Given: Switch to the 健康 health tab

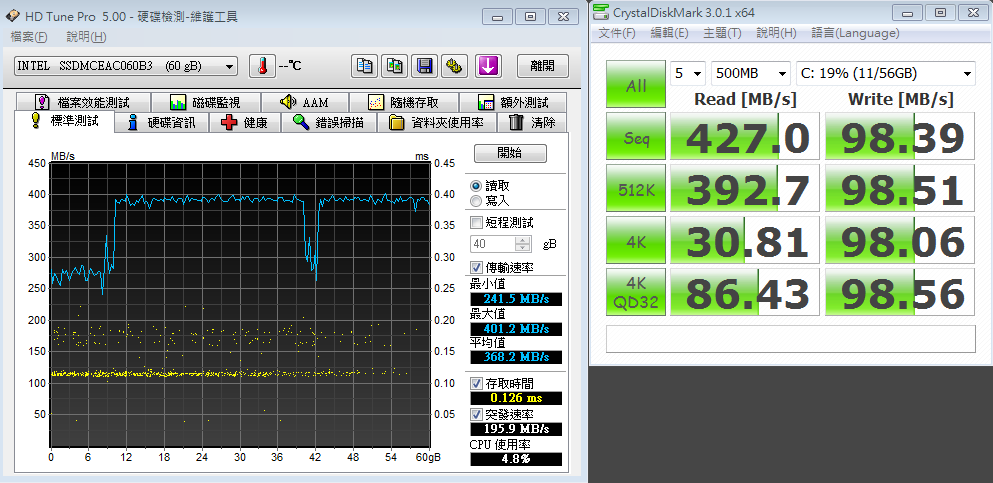Looking at the screenshot, I should pyautogui.click(x=245, y=123).
